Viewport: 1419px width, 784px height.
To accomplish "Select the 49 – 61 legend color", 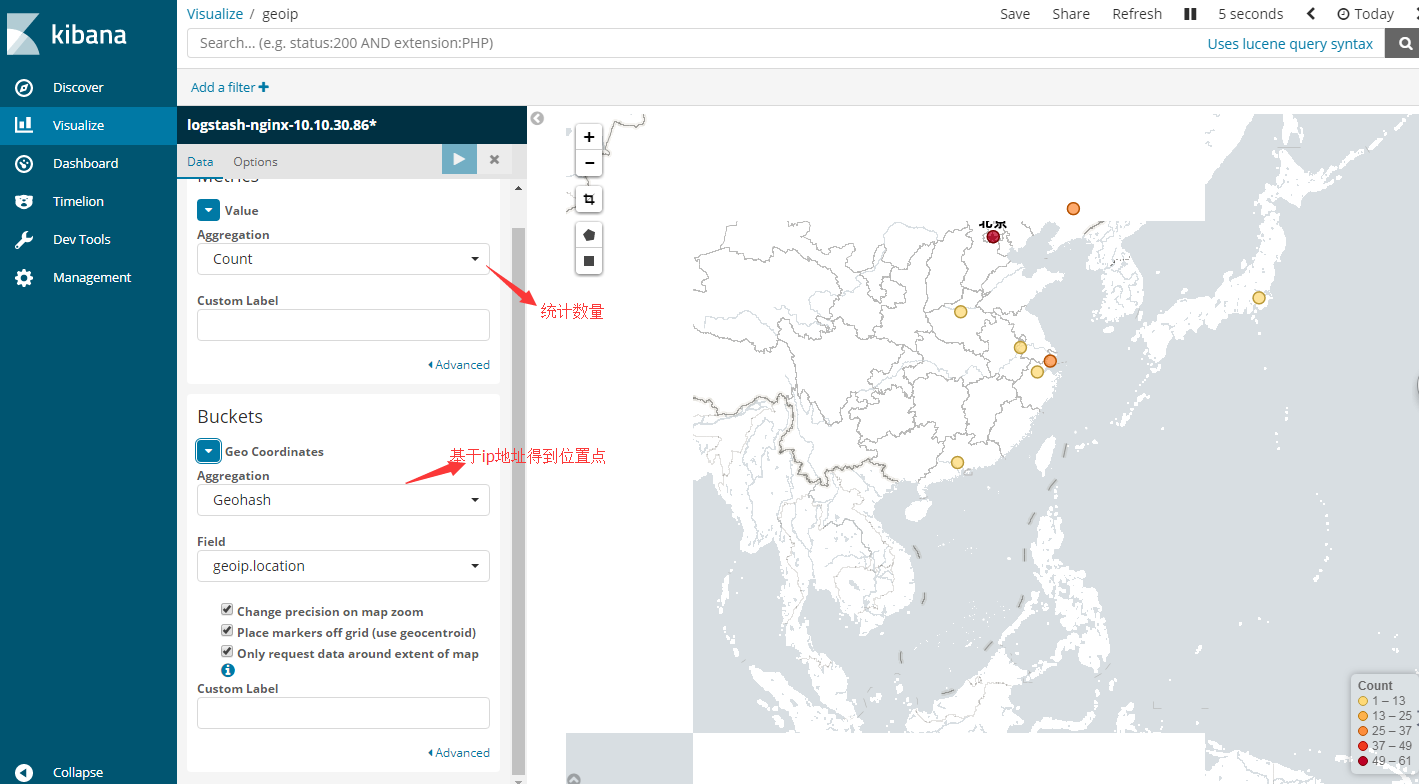I will coord(1363,761).
